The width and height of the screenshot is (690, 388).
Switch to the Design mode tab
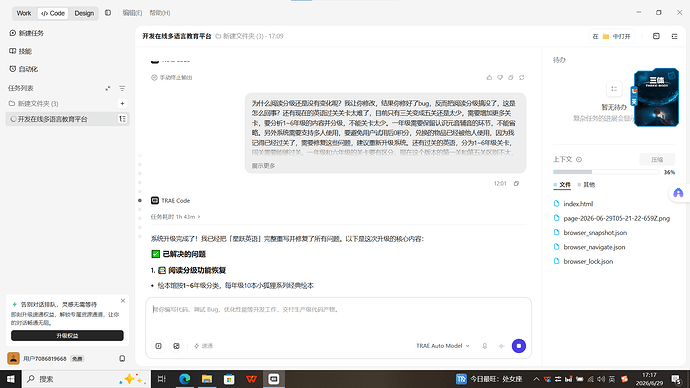tap(84, 13)
